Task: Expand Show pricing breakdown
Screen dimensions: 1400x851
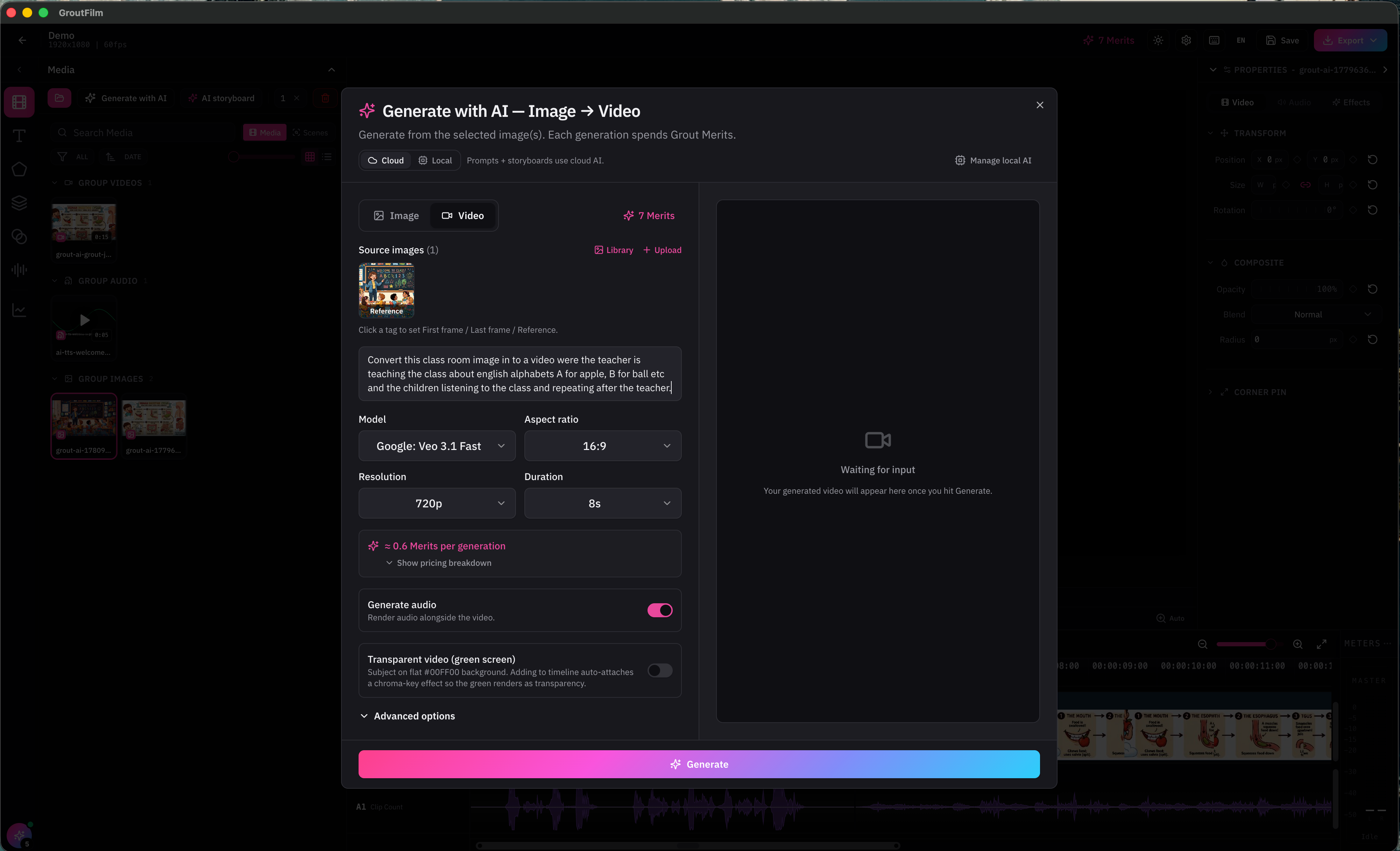Action: tap(439, 563)
